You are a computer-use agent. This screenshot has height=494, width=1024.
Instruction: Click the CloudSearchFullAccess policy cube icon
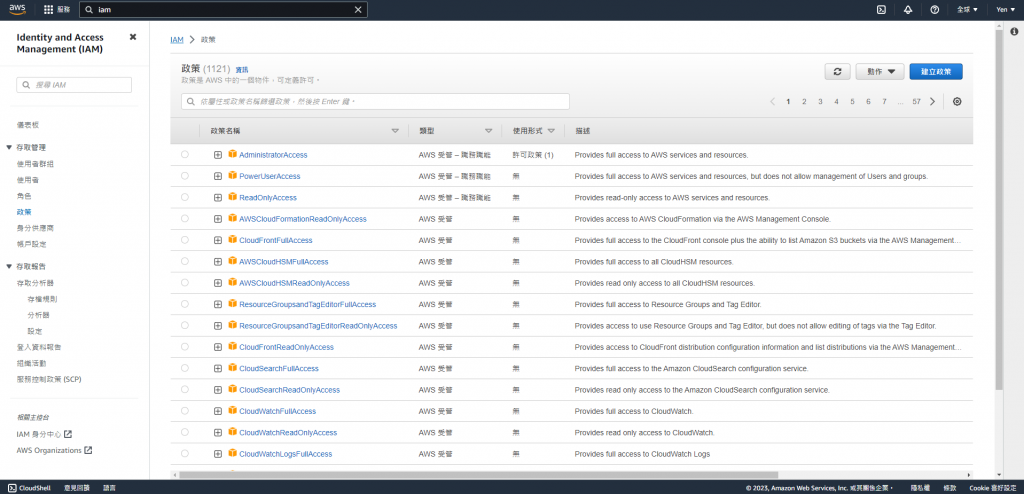tap(232, 368)
